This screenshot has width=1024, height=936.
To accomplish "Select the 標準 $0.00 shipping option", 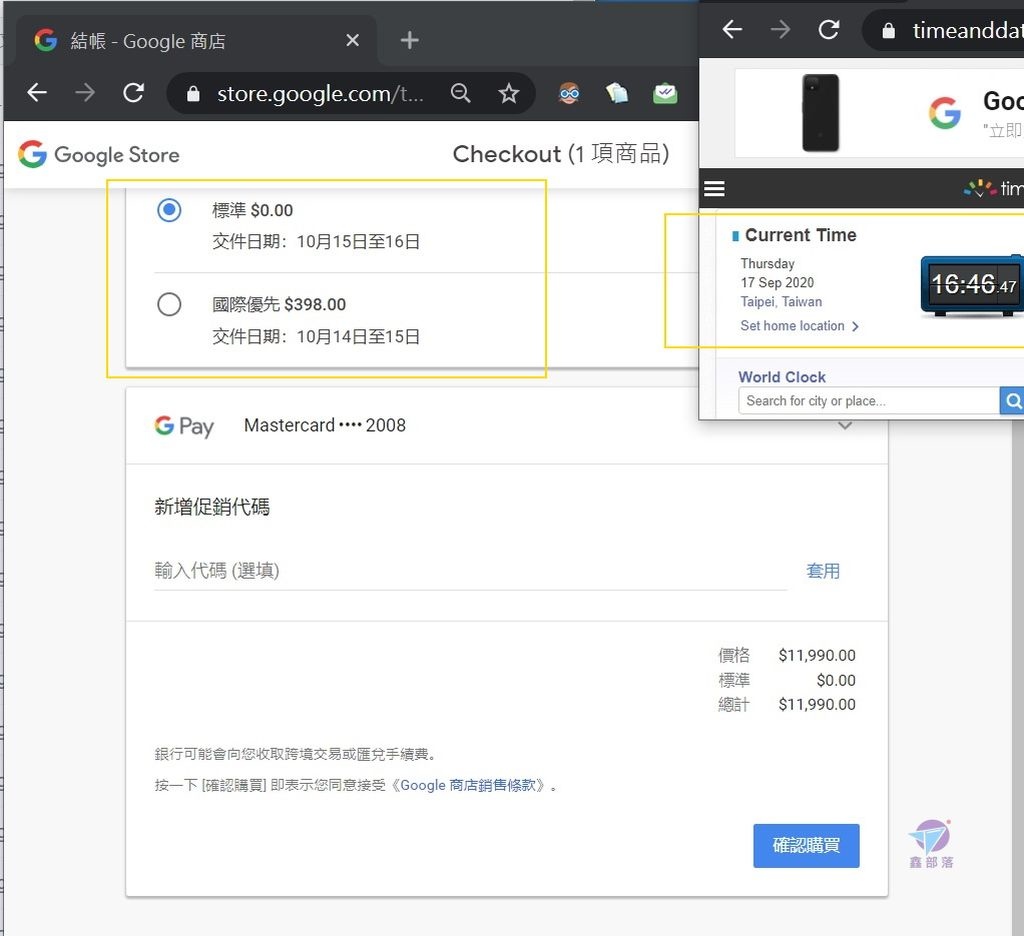I will tap(169, 210).
